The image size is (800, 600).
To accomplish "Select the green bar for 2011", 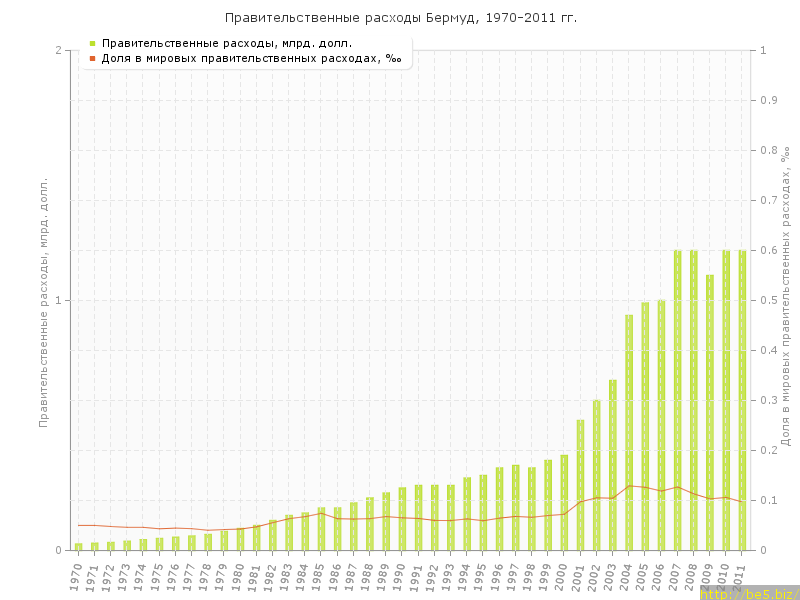I will coord(742,400).
